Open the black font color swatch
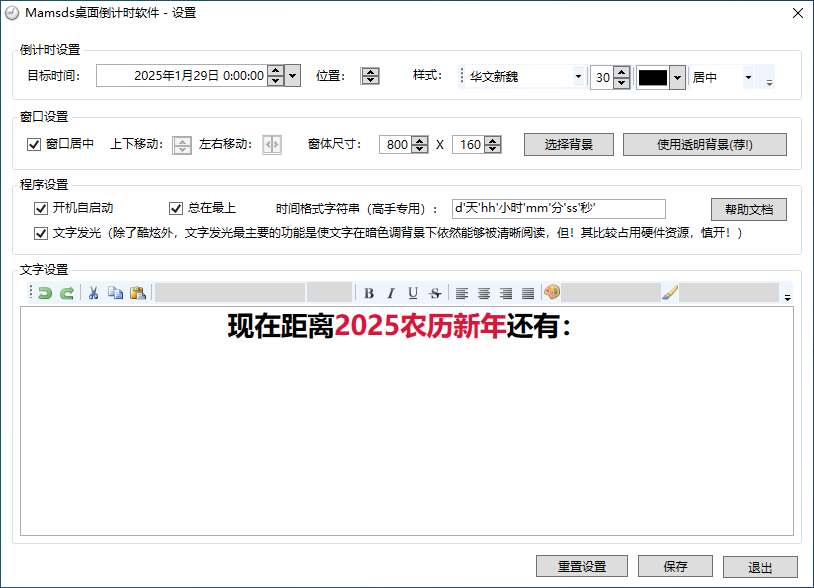This screenshot has height=588, width=814. (x=654, y=77)
